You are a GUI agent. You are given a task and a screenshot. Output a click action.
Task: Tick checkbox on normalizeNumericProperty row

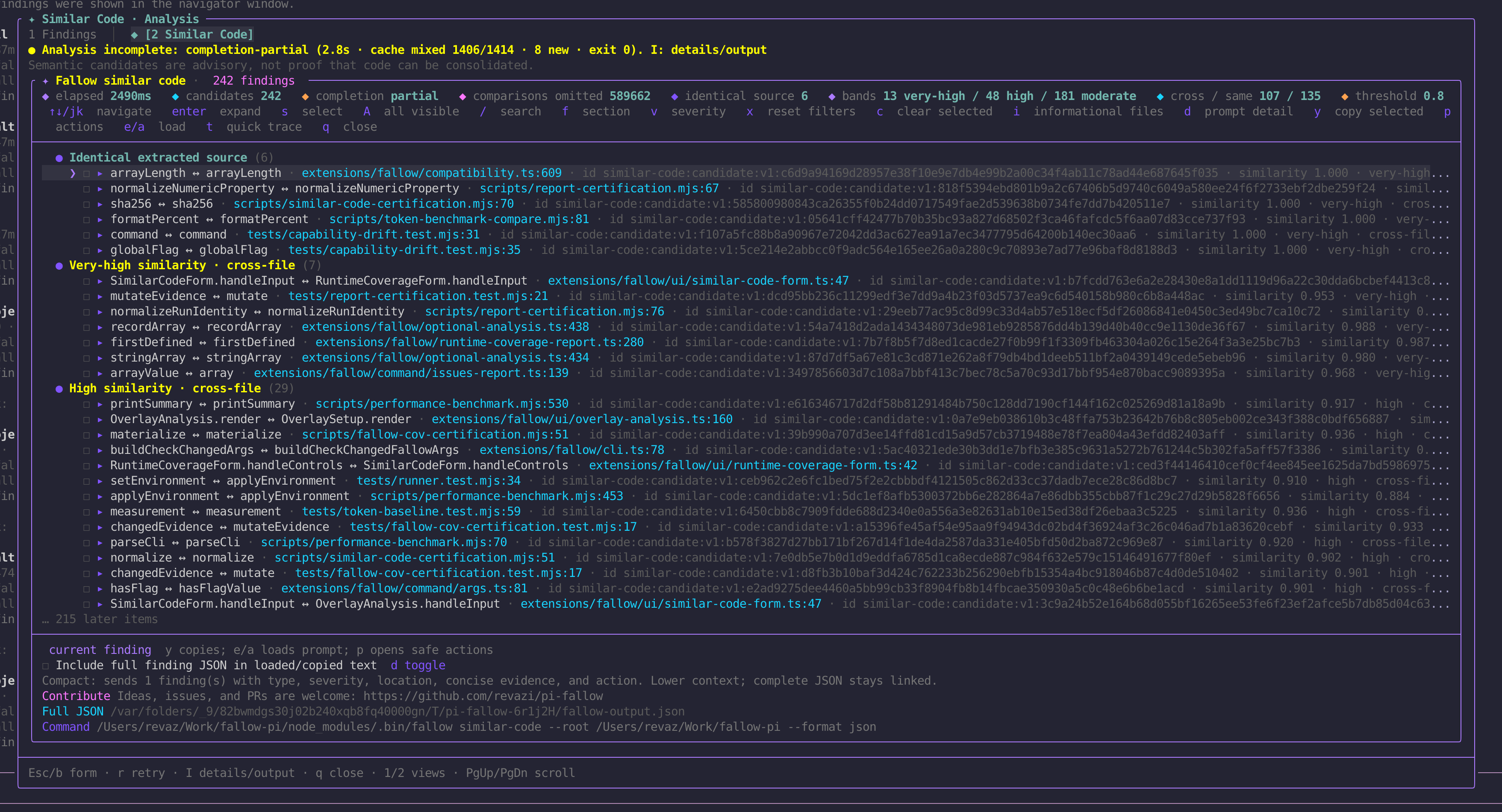[86, 189]
